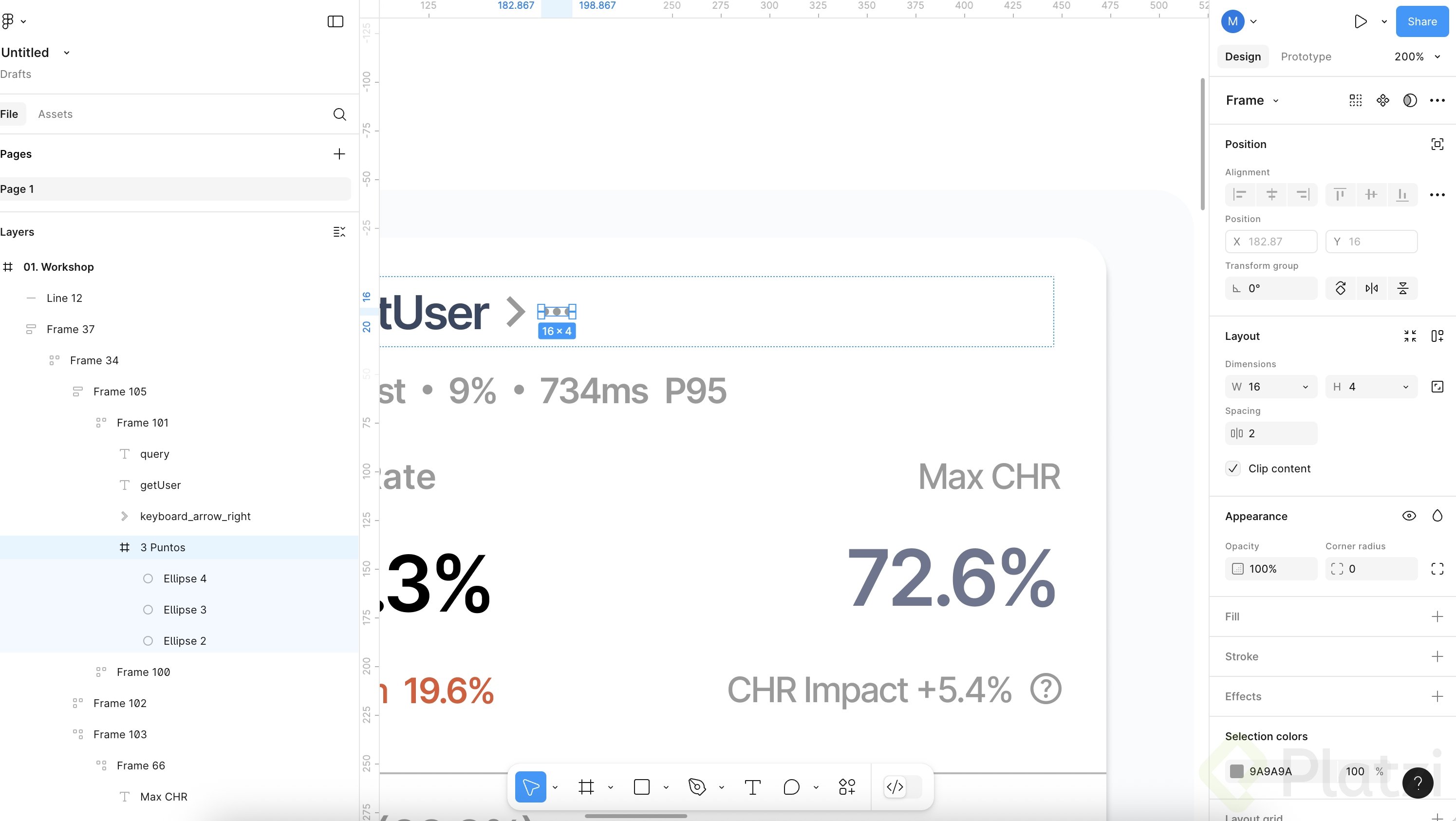Screen dimensions: 1456x821
Task: Toggle Dev Mode switch in toolbar
Action: pos(902,786)
